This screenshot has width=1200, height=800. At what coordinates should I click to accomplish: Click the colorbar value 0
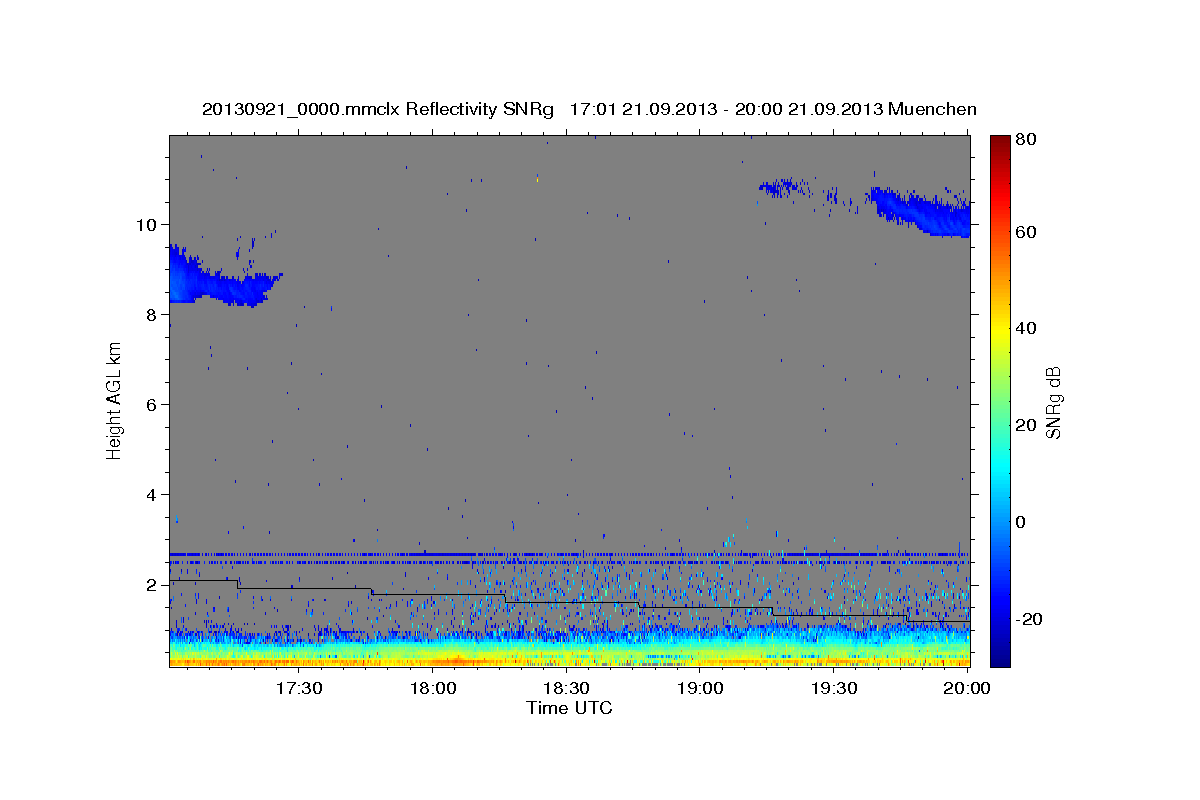coord(1021,522)
